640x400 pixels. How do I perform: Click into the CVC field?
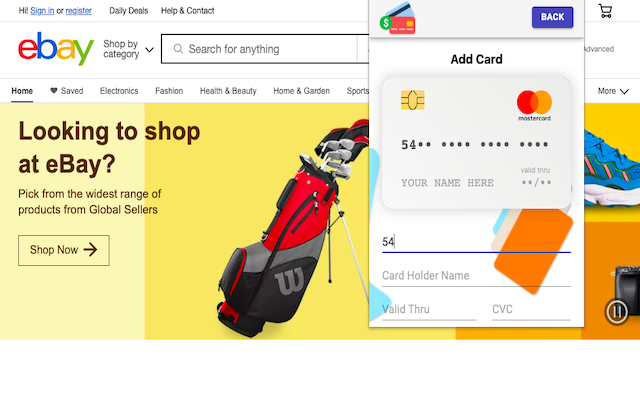tap(531, 310)
